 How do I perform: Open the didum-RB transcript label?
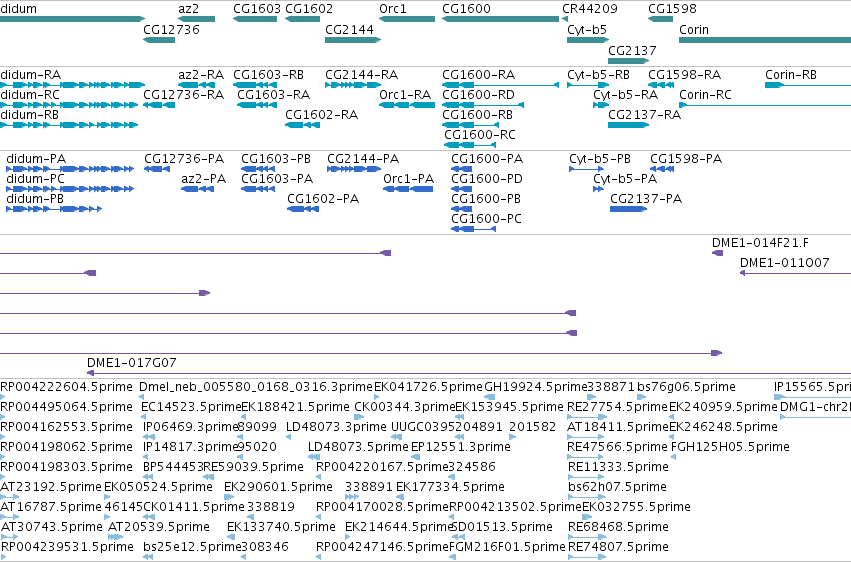29,115
